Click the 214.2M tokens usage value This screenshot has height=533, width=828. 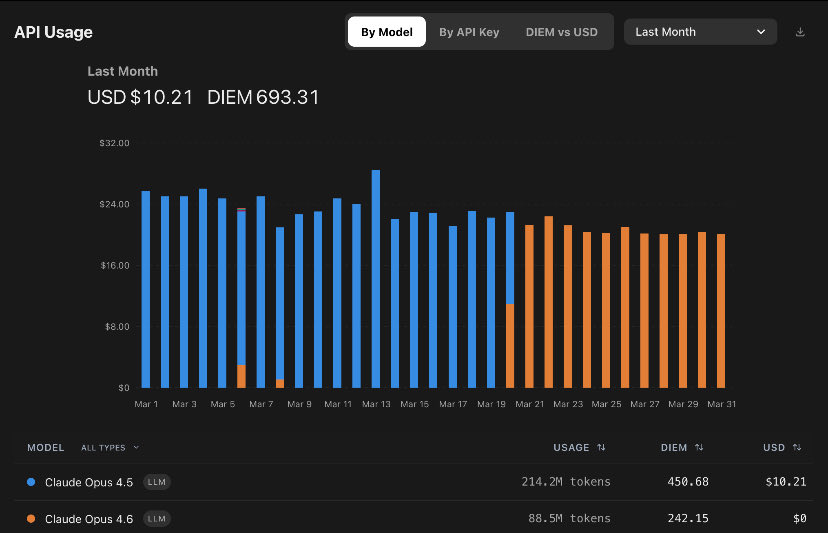566,482
